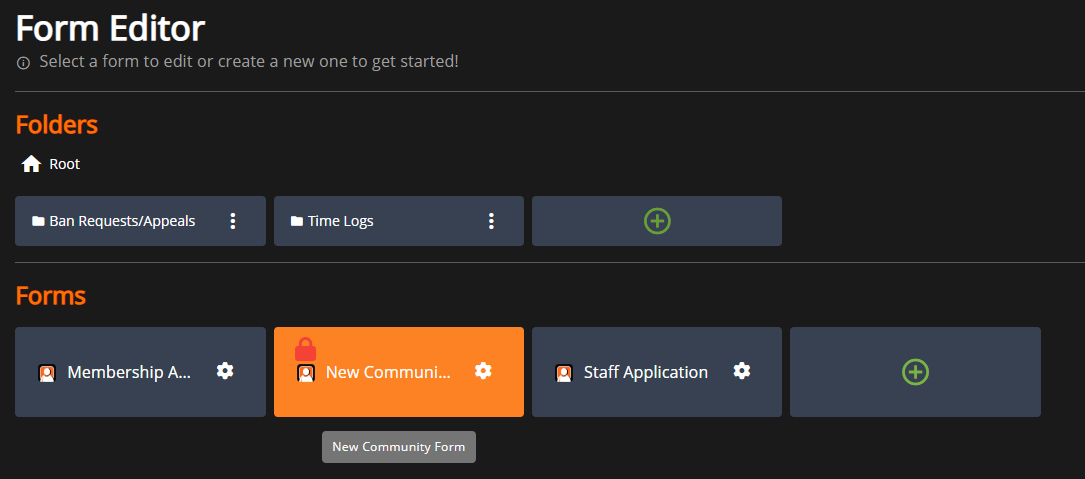Click the red lock icon on New Community
Viewport: 1085px width, 479px height.
point(305,349)
